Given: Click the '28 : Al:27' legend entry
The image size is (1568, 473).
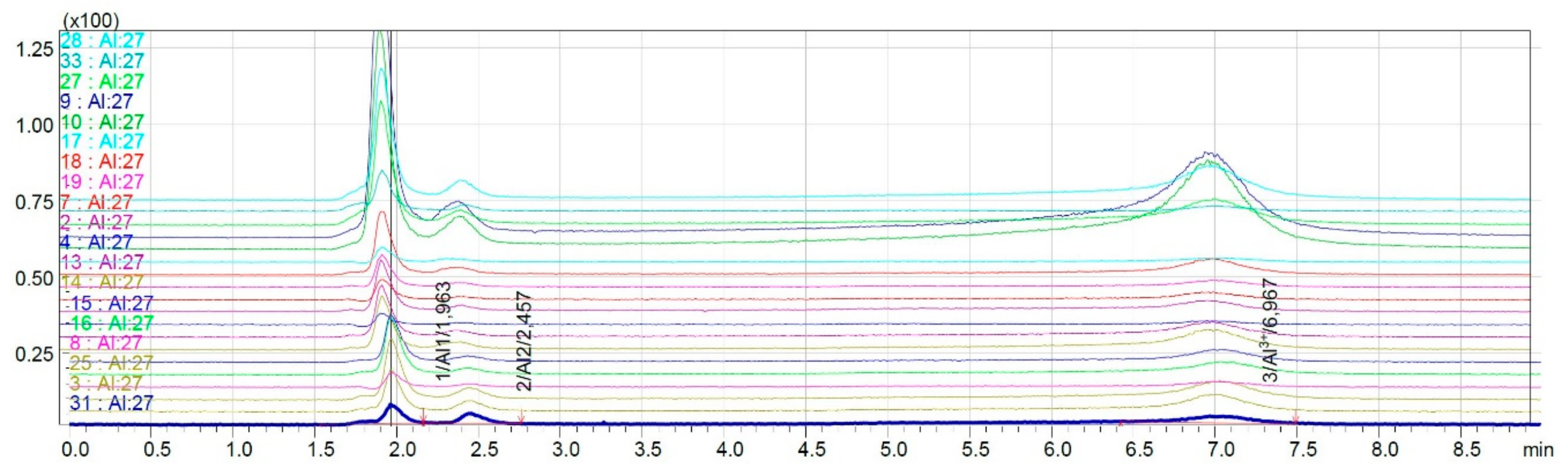Looking at the screenshot, I should 102,41.
